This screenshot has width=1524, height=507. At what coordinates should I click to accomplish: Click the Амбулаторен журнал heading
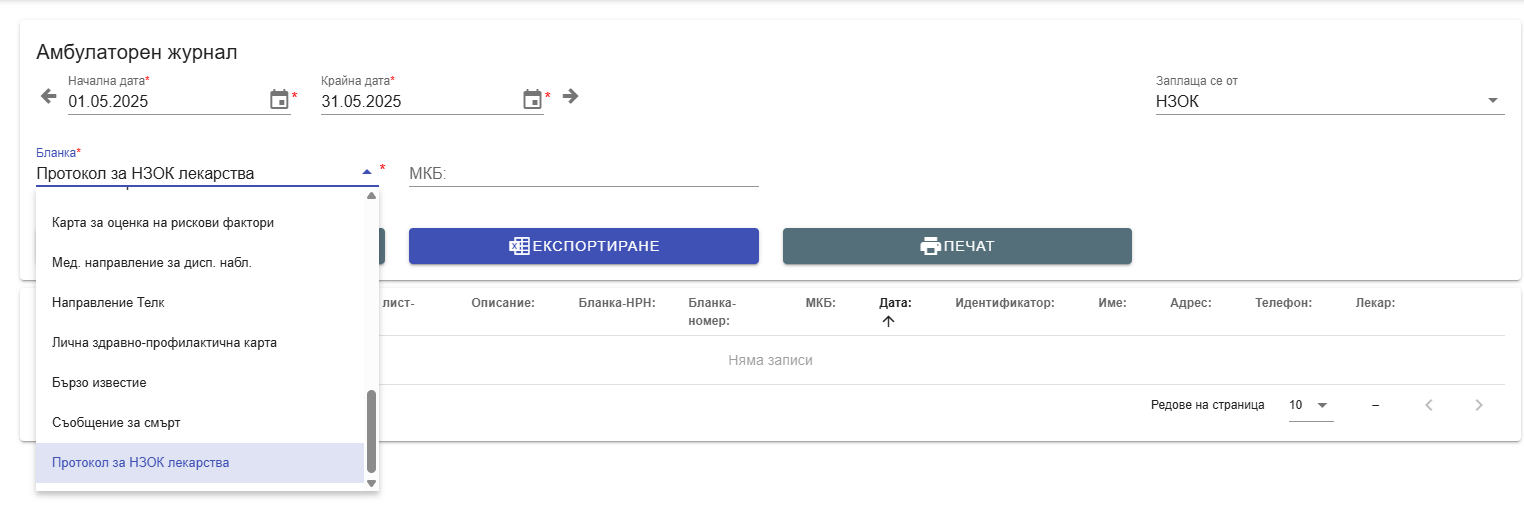pyautogui.click(x=136, y=52)
